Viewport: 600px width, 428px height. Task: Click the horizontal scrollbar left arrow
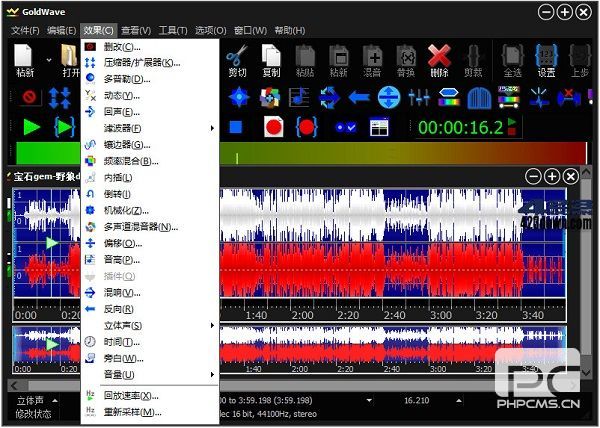click(x=15, y=385)
